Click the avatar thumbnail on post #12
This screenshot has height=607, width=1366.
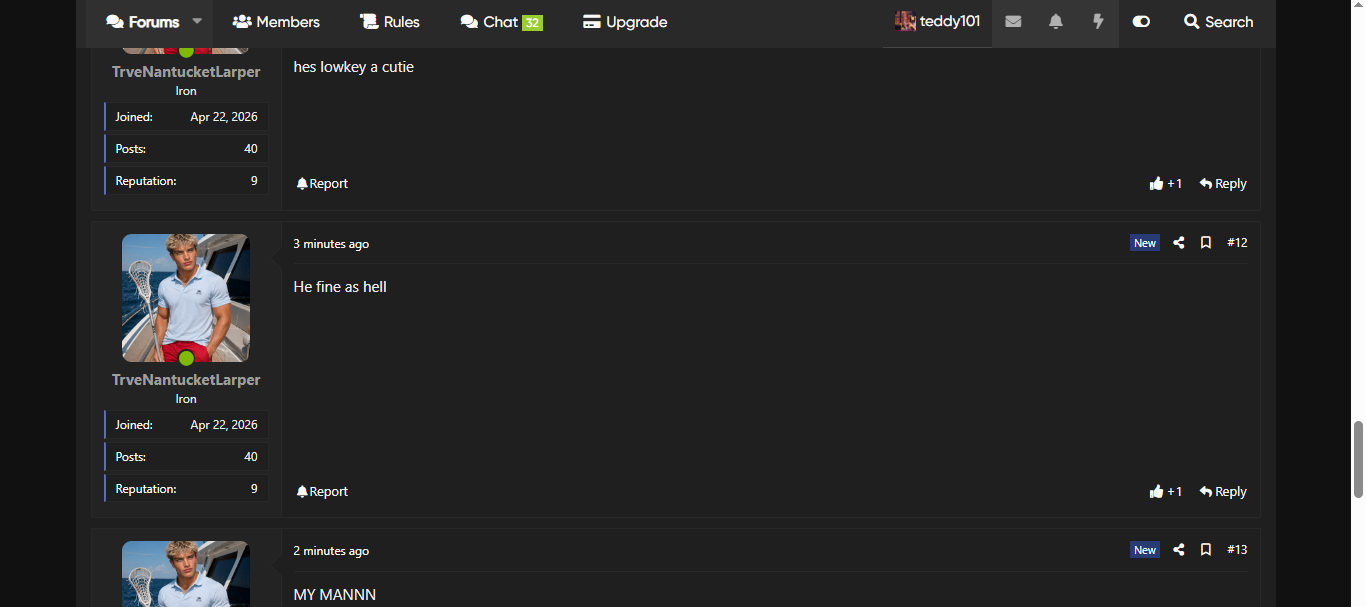pos(186,298)
